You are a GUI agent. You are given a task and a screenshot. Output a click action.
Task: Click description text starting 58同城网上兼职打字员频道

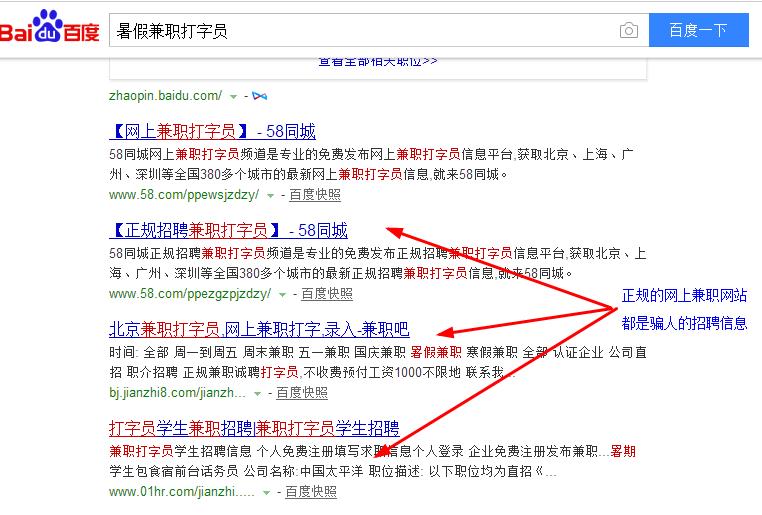pyautogui.click(x=371, y=164)
